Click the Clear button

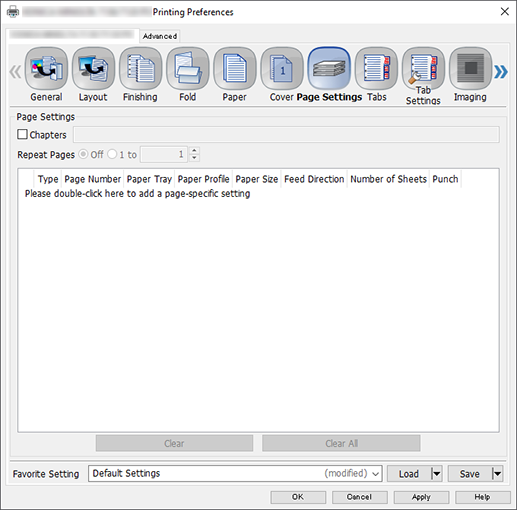click(174, 443)
